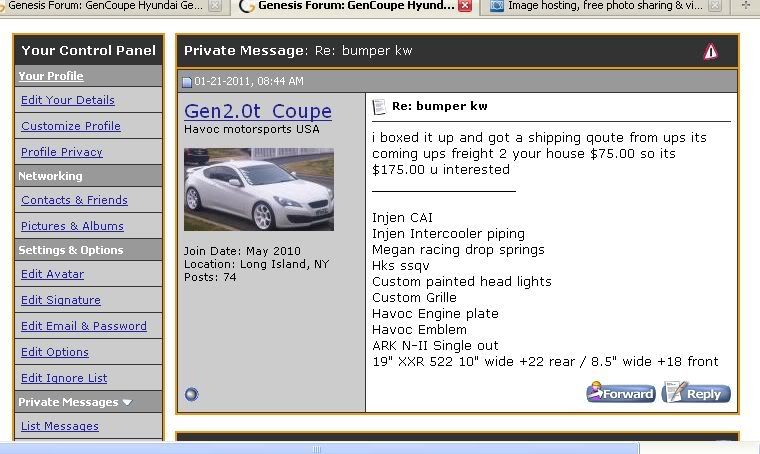760x454 pixels.
Task: Open Edit Options page
Action: pos(55,352)
